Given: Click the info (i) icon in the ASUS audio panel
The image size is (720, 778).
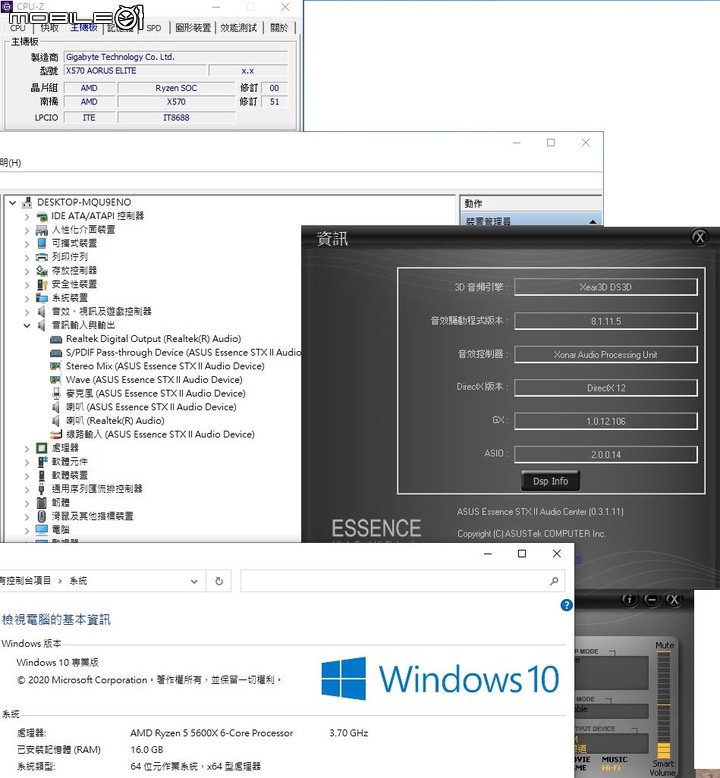Looking at the screenshot, I should pyautogui.click(x=629, y=599).
